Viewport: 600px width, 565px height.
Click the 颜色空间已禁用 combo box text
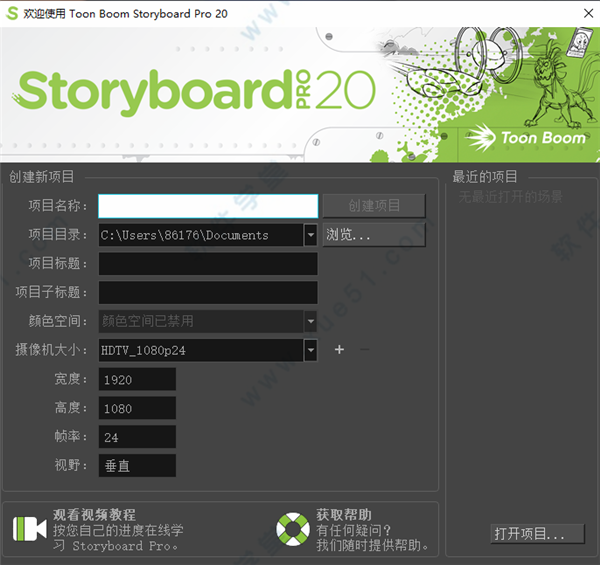coord(148,321)
